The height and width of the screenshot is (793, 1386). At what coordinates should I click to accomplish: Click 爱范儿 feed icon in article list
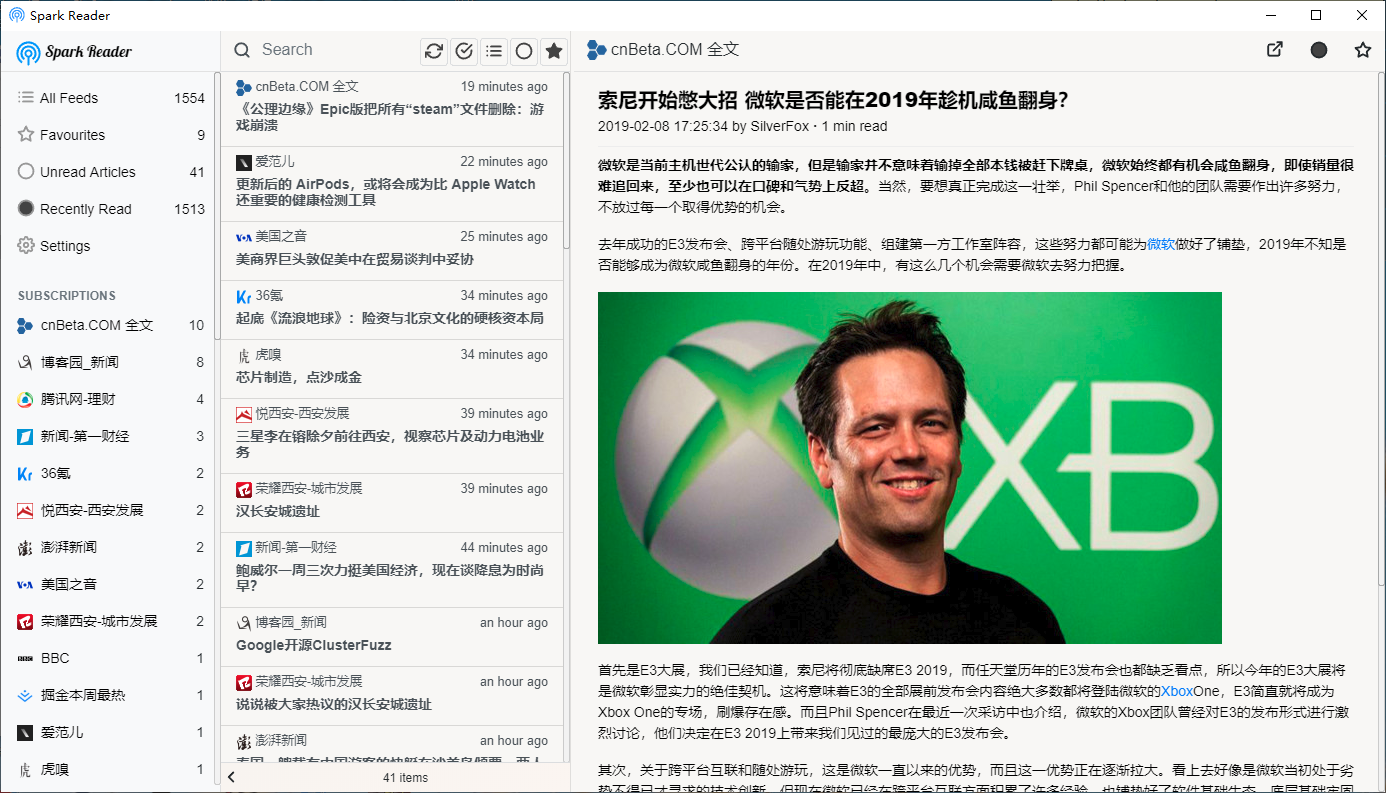point(243,162)
